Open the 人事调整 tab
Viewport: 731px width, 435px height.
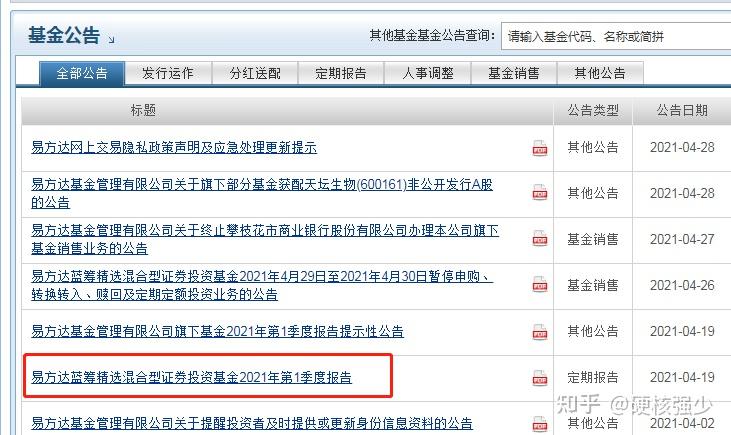click(x=428, y=73)
